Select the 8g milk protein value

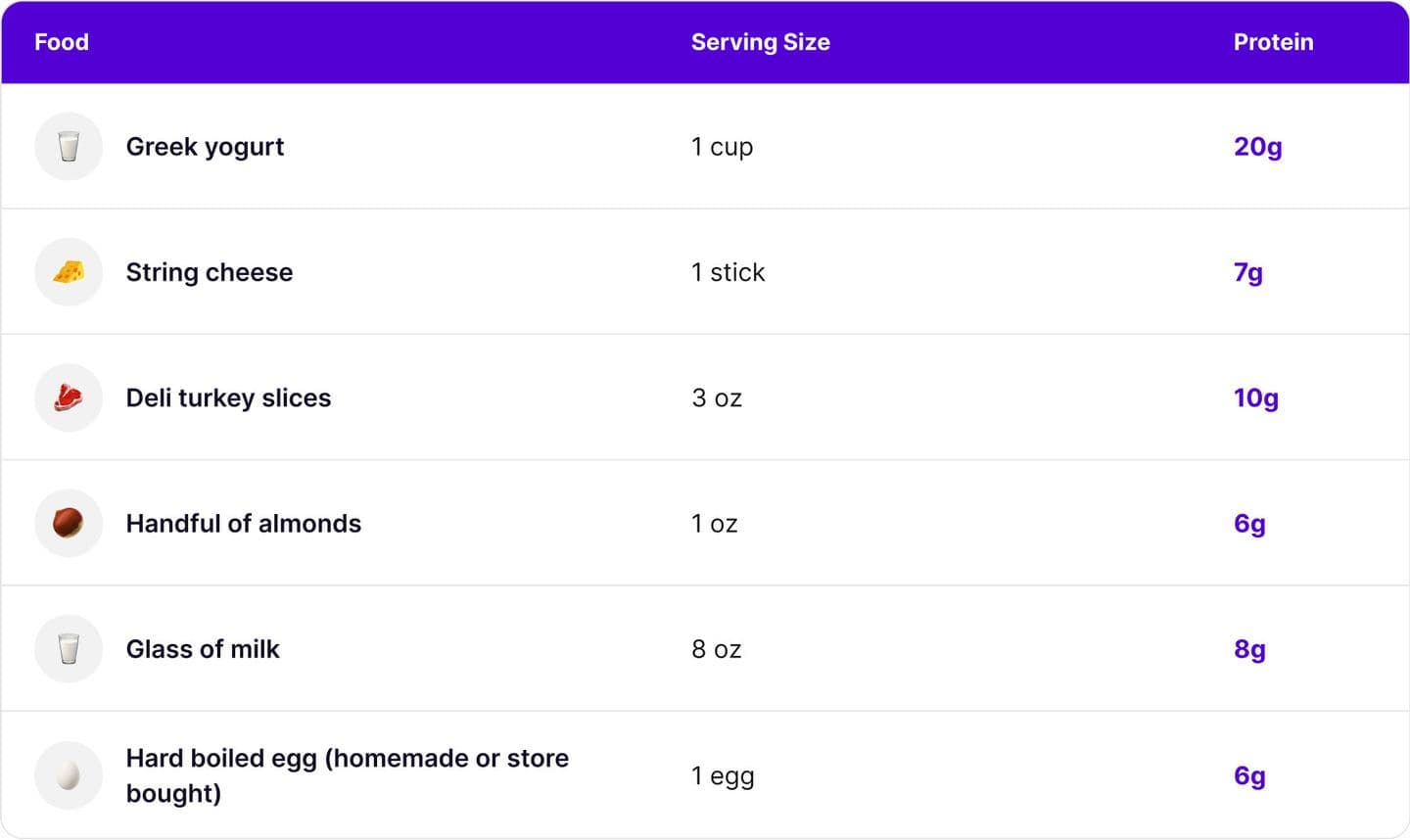(1249, 649)
